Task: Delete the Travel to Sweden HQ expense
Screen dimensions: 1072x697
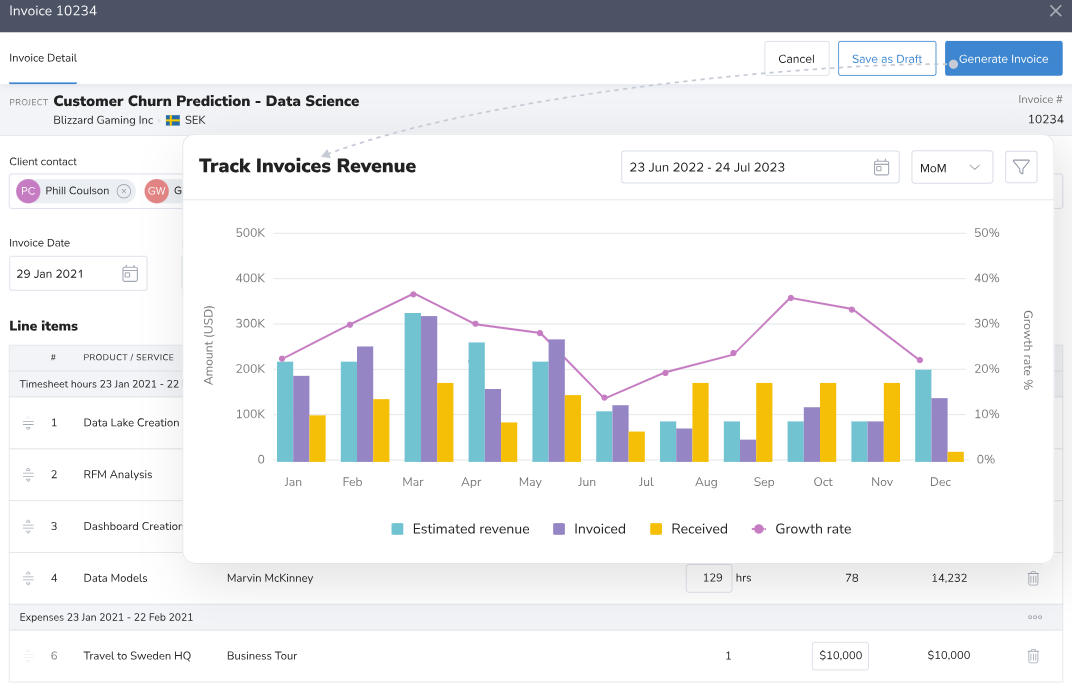Action: pos(1033,655)
